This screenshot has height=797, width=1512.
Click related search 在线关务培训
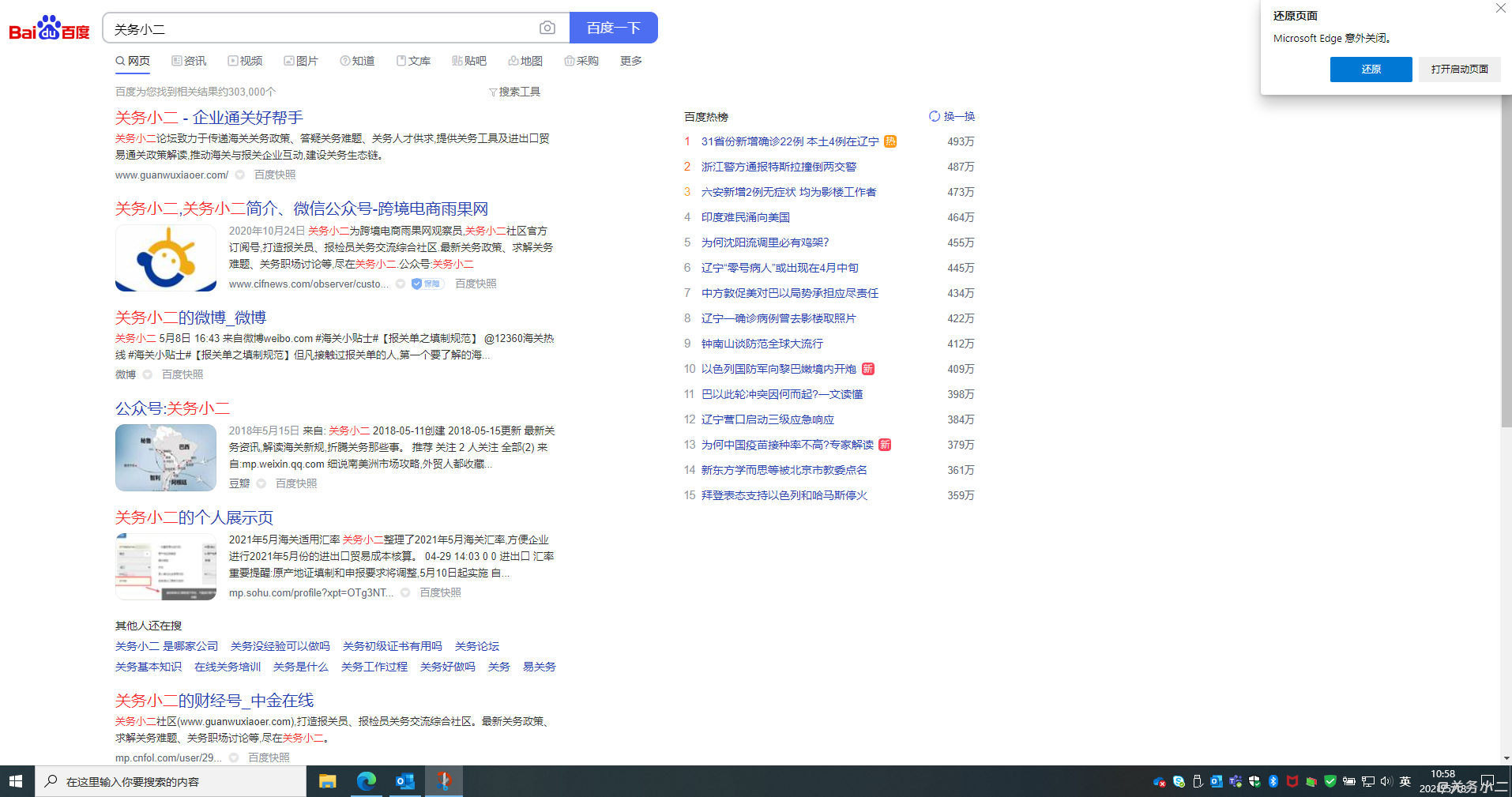tap(228, 667)
